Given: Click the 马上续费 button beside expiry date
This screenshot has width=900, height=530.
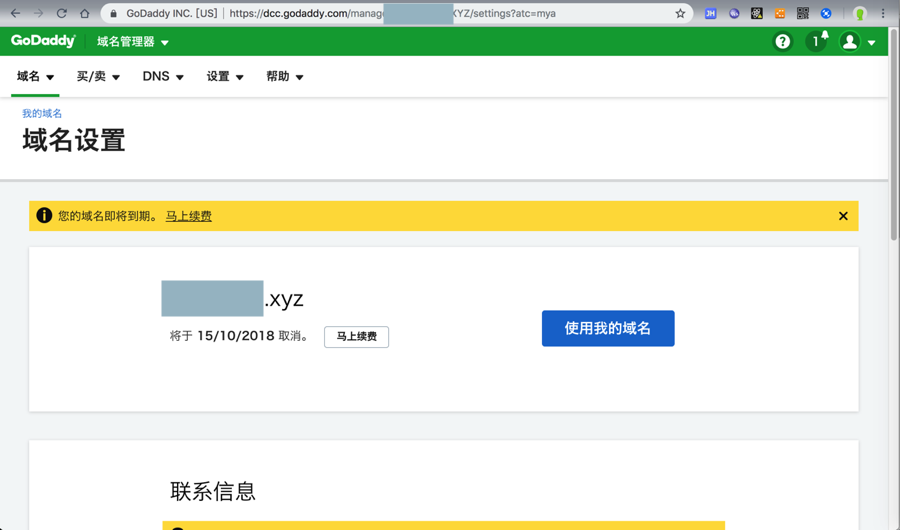Looking at the screenshot, I should click(x=356, y=336).
